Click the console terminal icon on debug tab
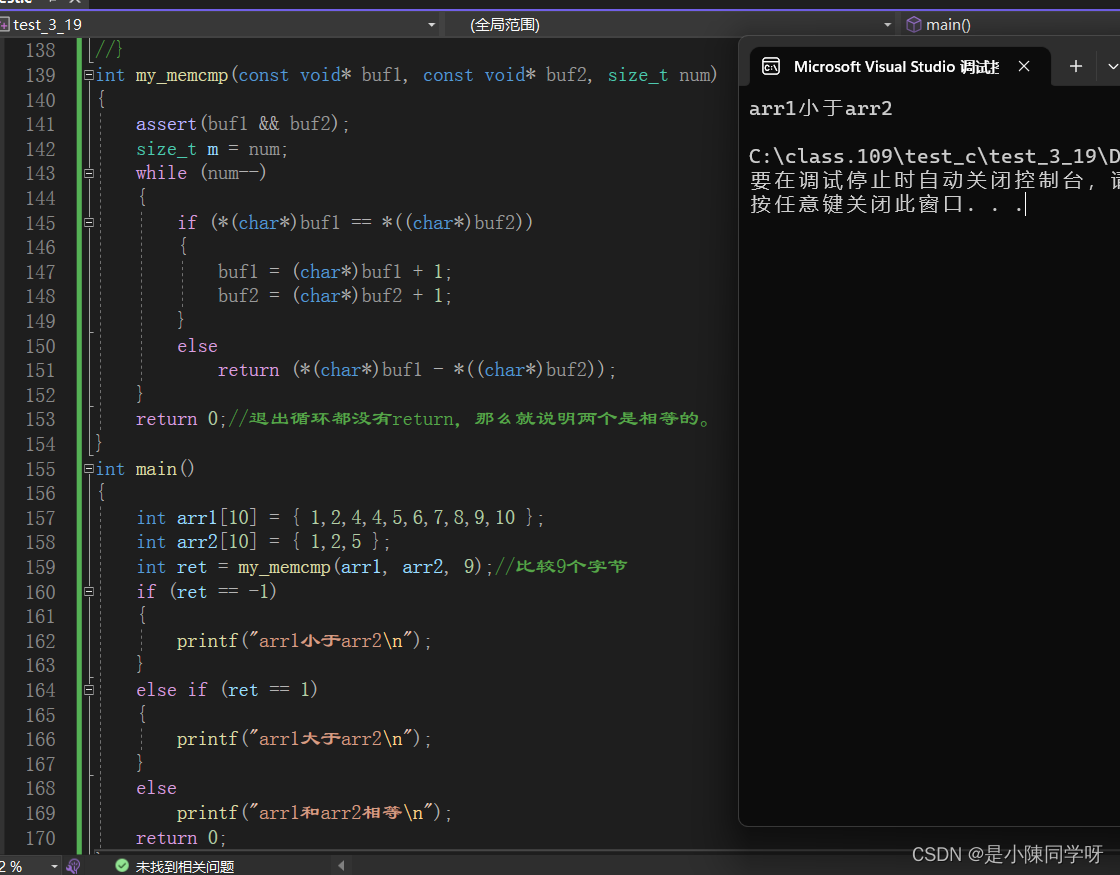 tap(770, 67)
